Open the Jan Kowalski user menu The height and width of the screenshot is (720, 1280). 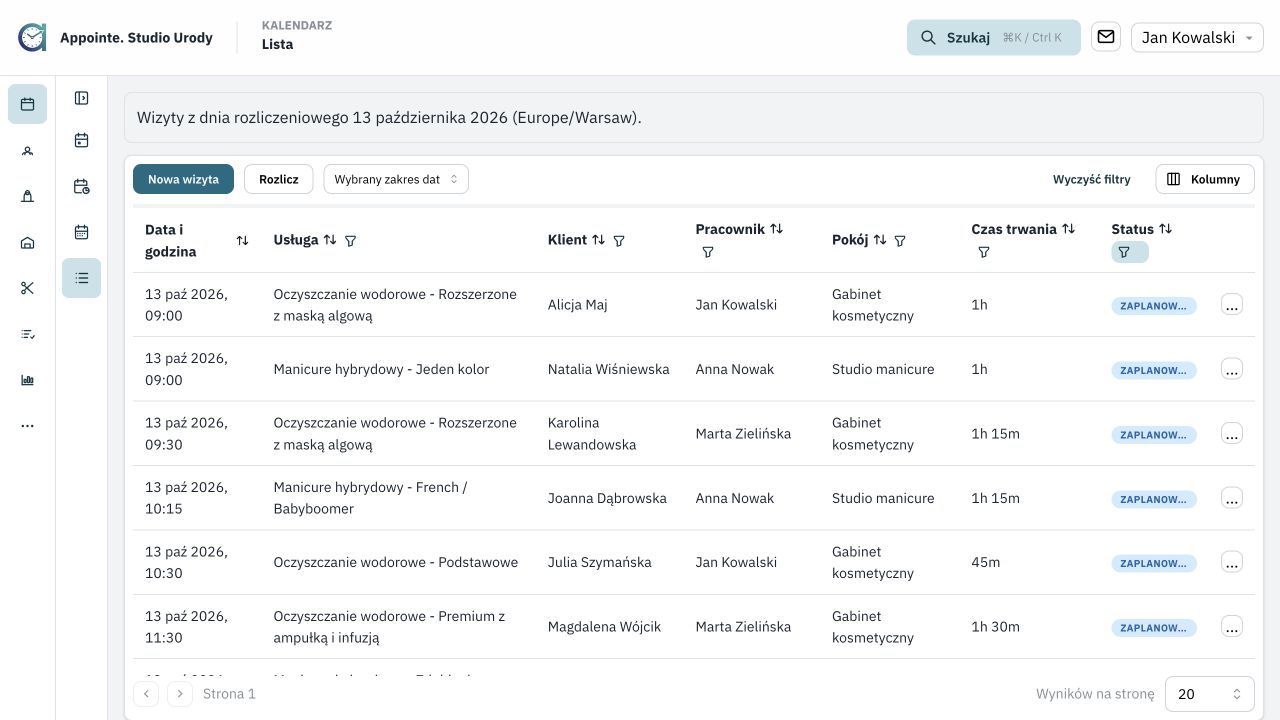tap(1197, 37)
